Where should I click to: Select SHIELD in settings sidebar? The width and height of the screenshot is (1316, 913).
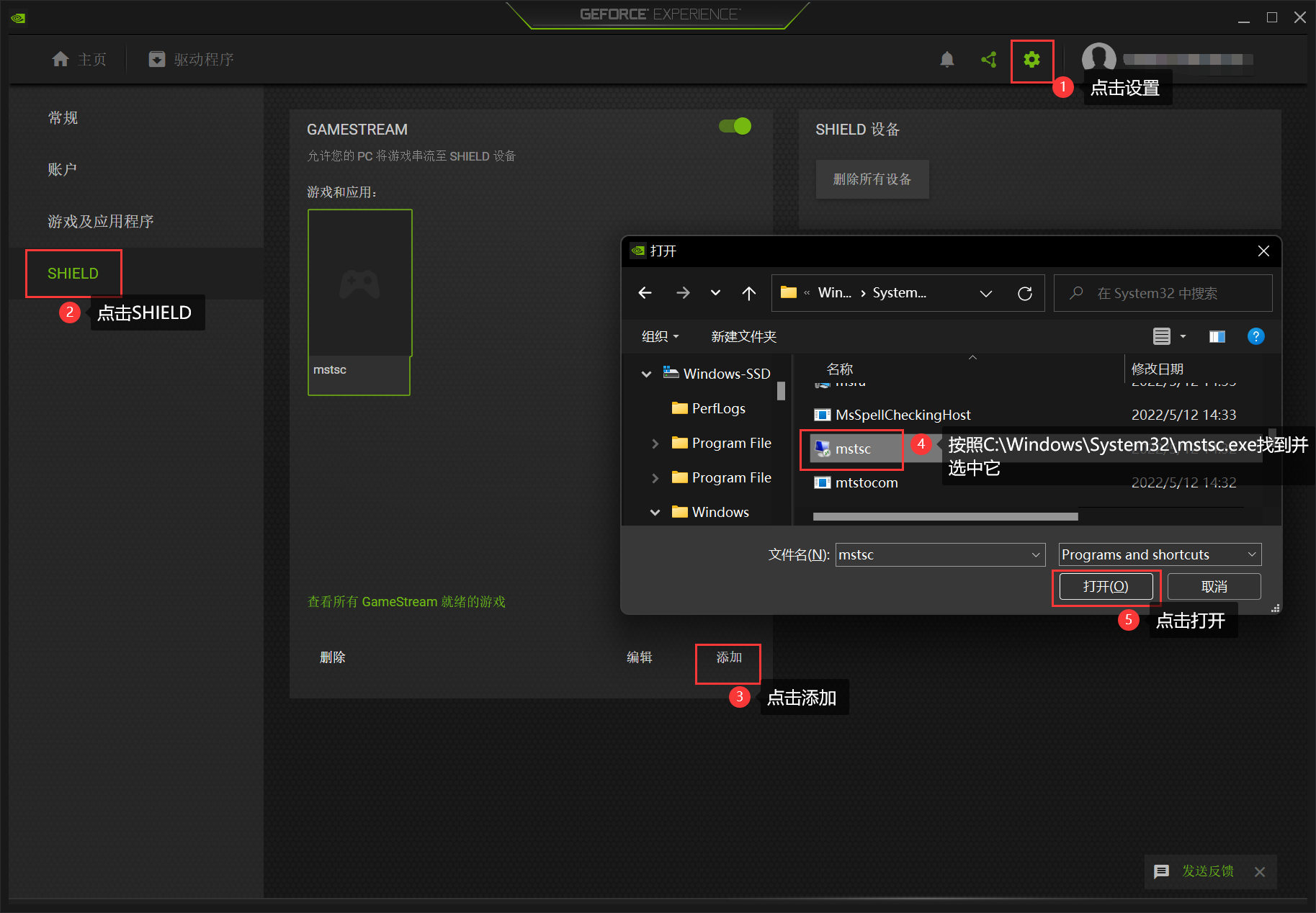click(73, 274)
